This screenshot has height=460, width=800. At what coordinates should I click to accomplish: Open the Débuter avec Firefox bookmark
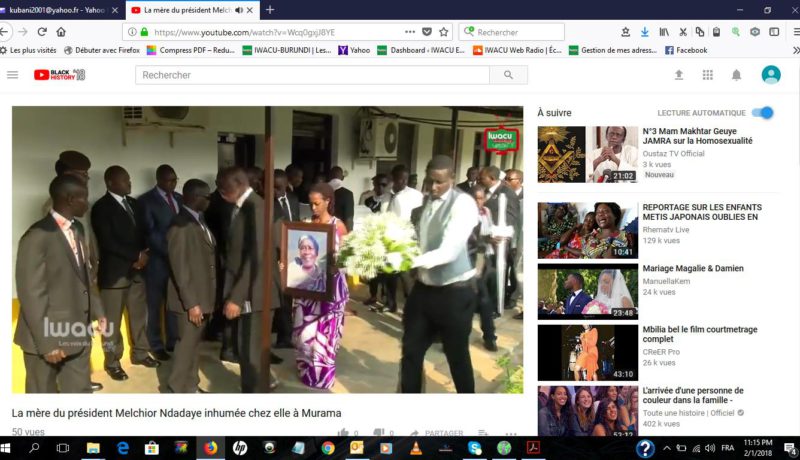click(102, 50)
